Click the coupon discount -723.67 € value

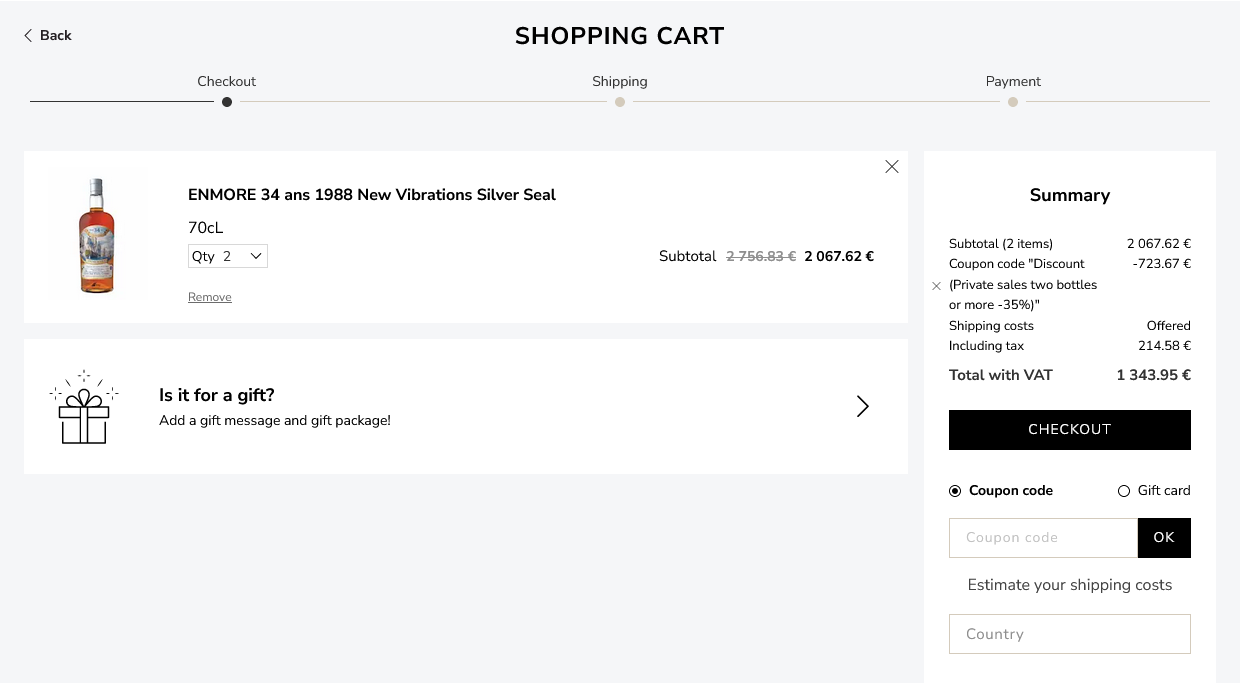pyautogui.click(x=1162, y=264)
